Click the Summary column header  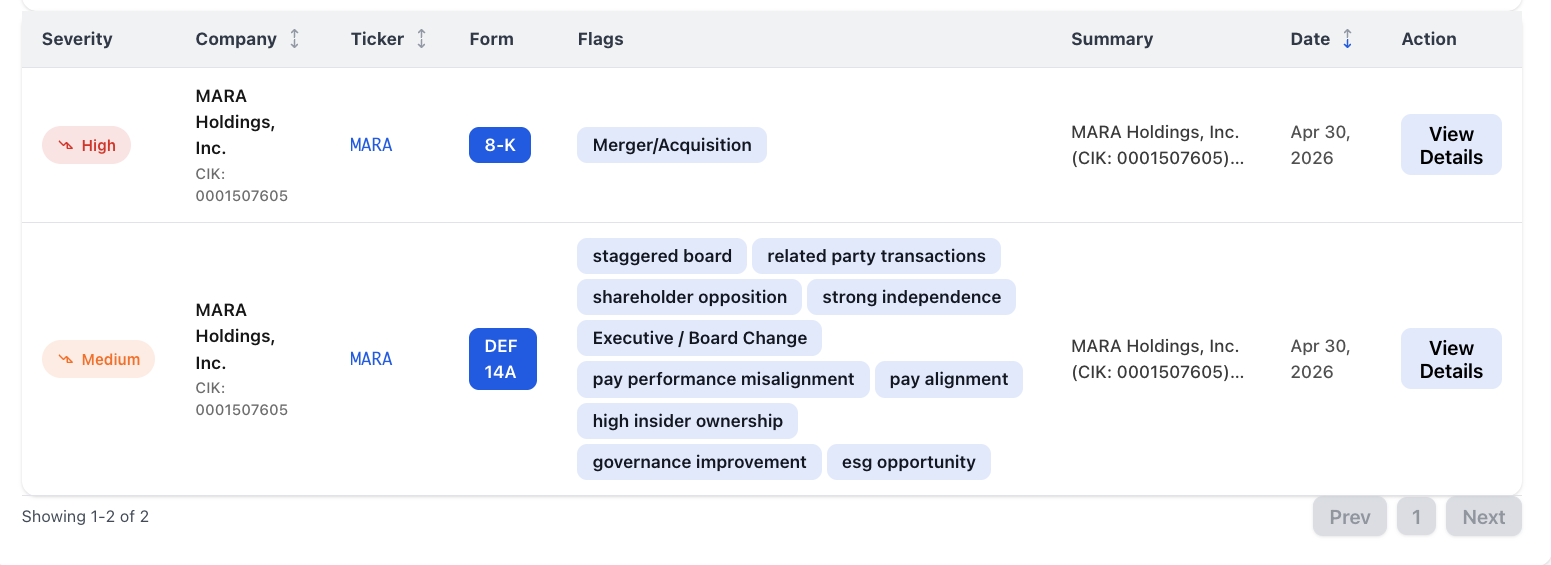coord(1112,39)
